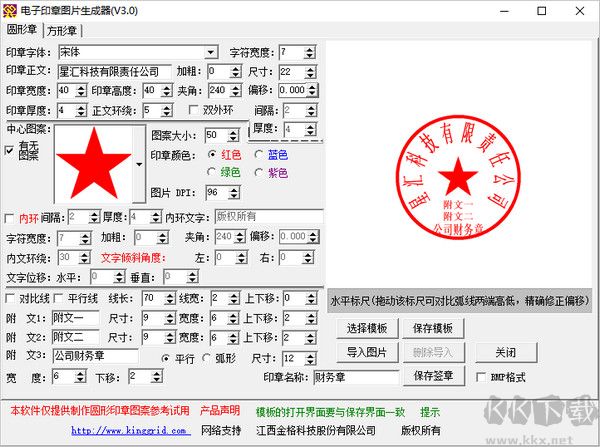Click the red star center pattern image
The width and height of the screenshot is (600, 447).
pos(92,162)
